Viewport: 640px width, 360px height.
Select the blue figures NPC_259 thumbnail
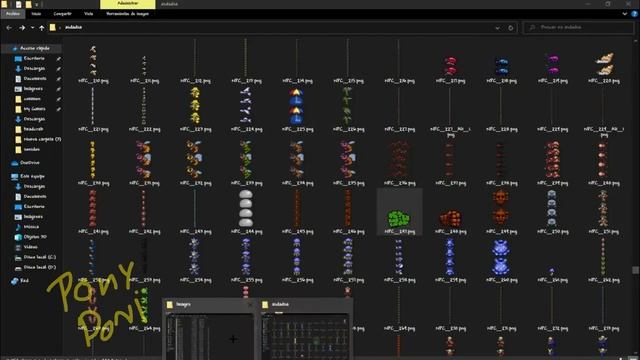click(x=450, y=258)
